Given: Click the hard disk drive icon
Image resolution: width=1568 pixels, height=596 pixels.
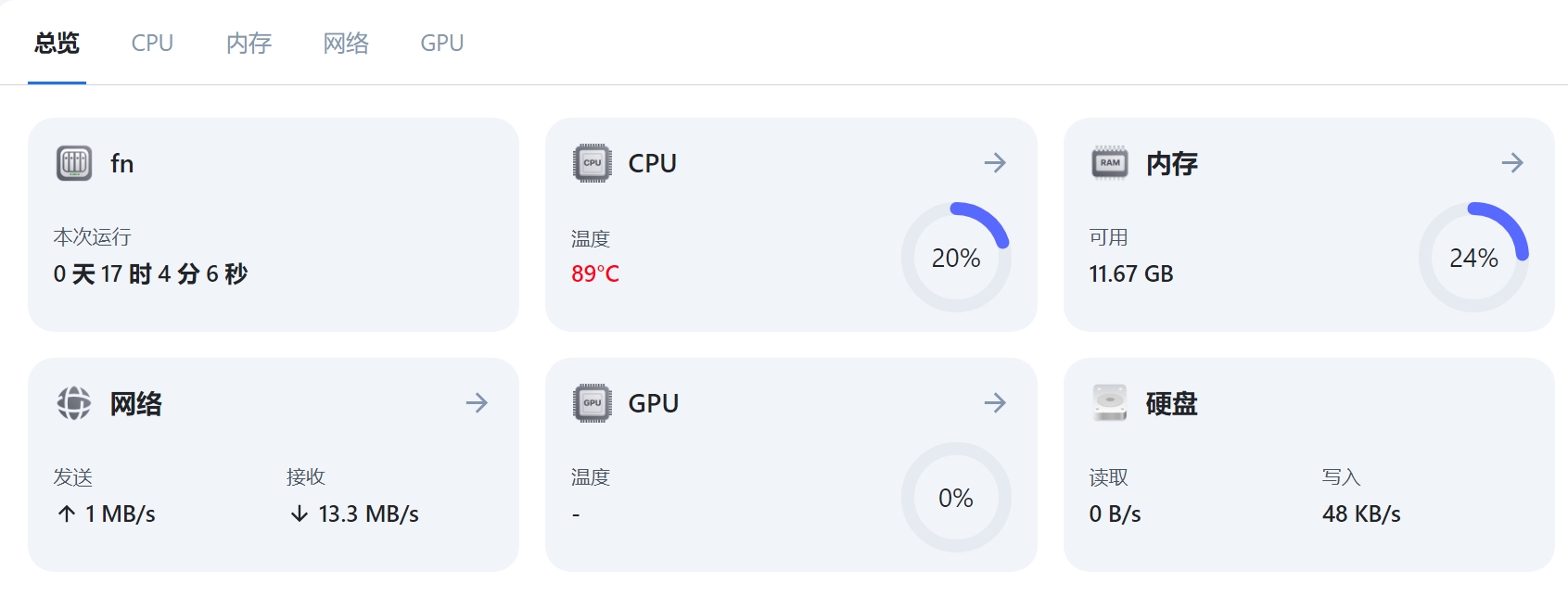Looking at the screenshot, I should point(1110,403).
